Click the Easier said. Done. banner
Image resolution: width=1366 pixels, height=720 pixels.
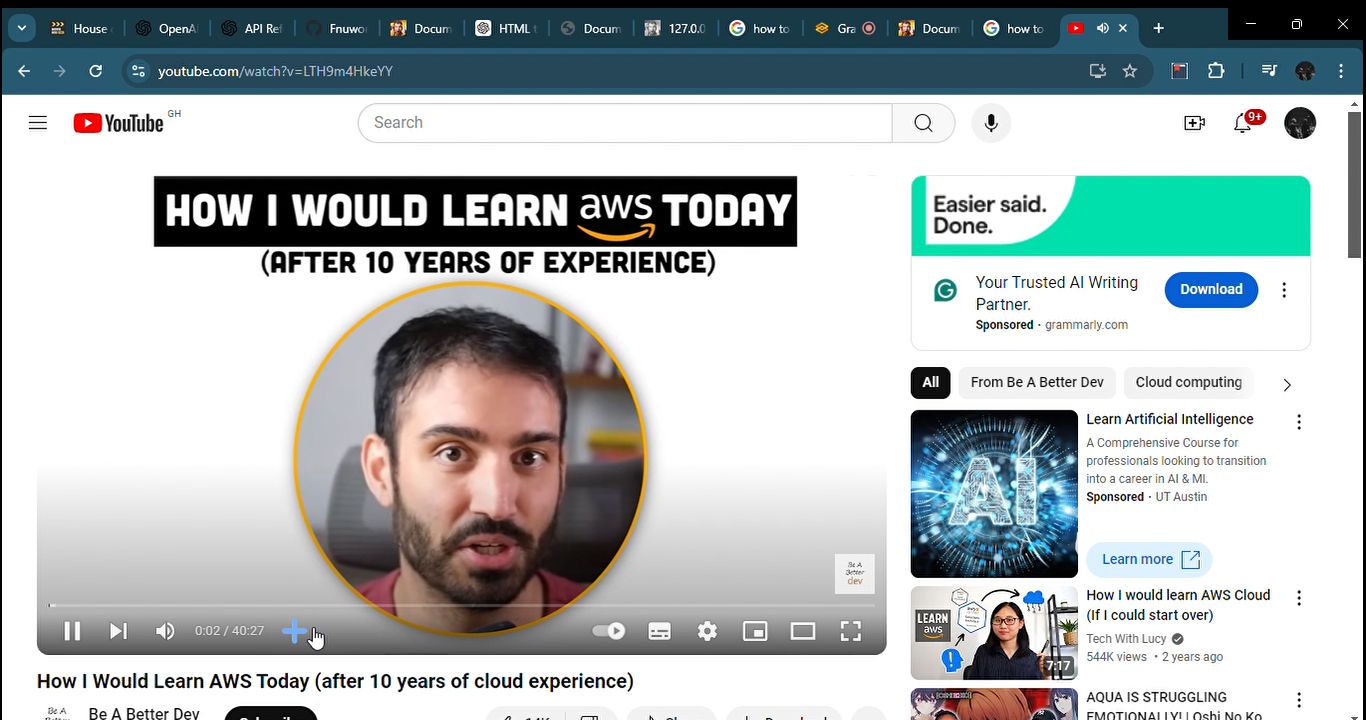coord(1110,216)
